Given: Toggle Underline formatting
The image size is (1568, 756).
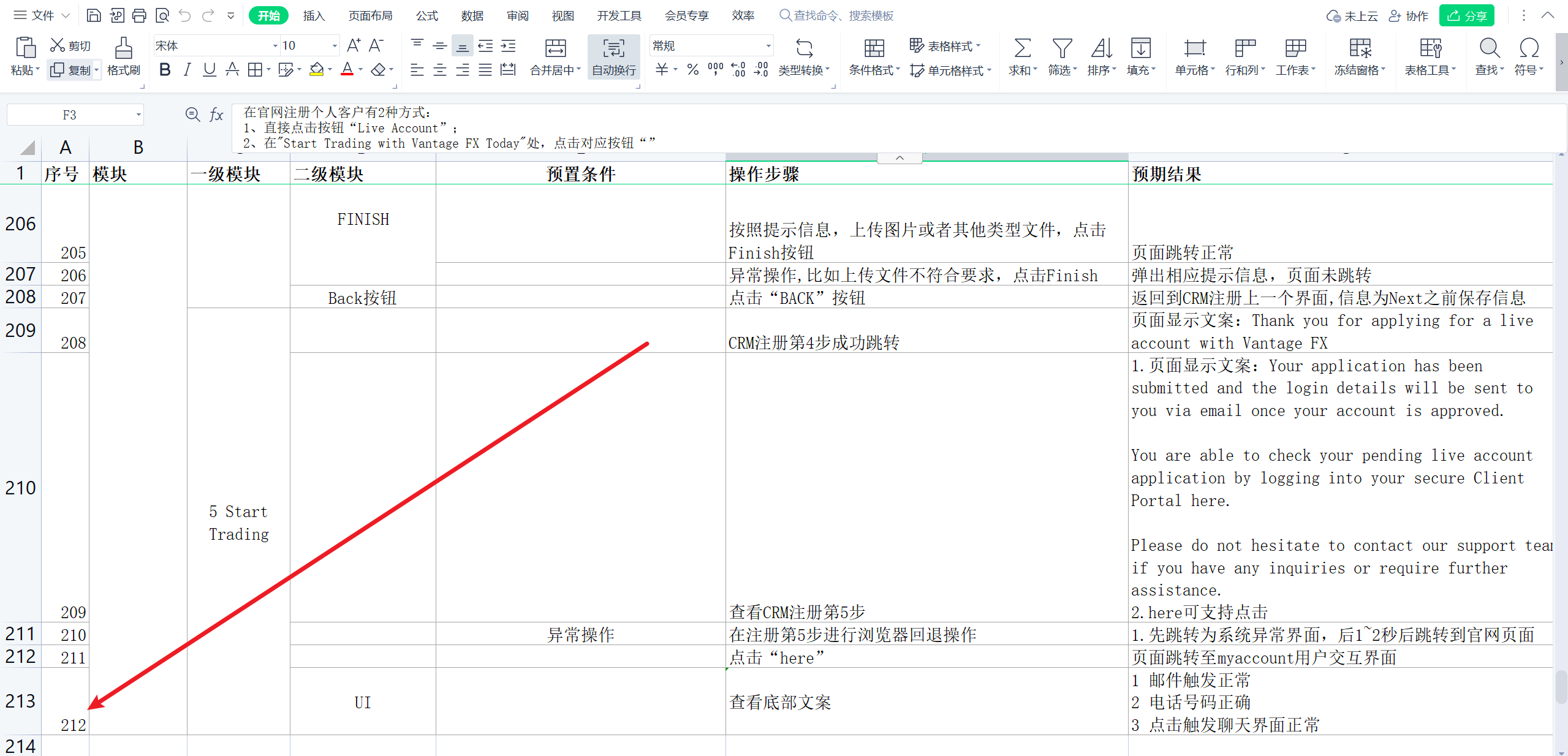Looking at the screenshot, I should [209, 70].
